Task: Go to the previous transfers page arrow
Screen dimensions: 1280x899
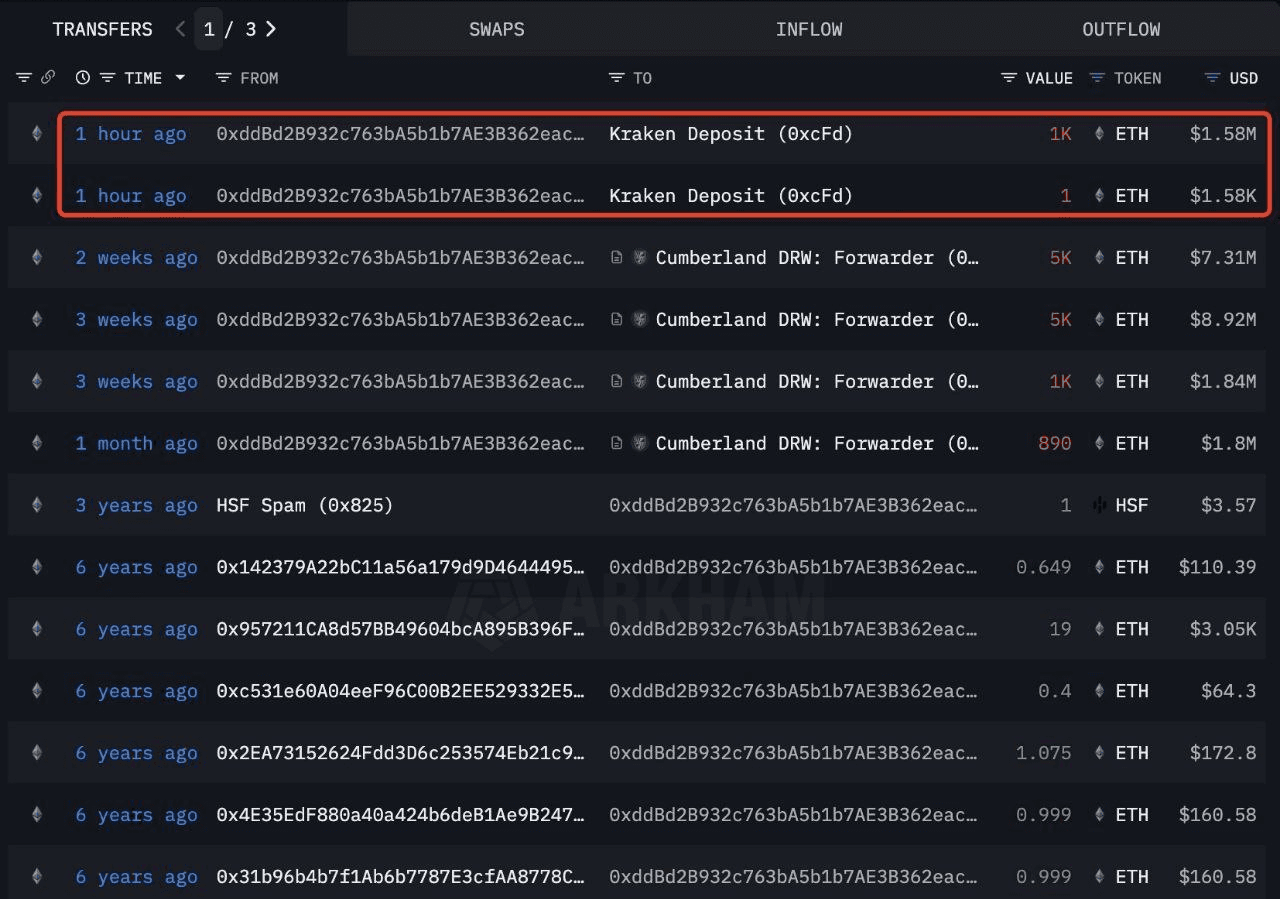Action: click(x=180, y=29)
